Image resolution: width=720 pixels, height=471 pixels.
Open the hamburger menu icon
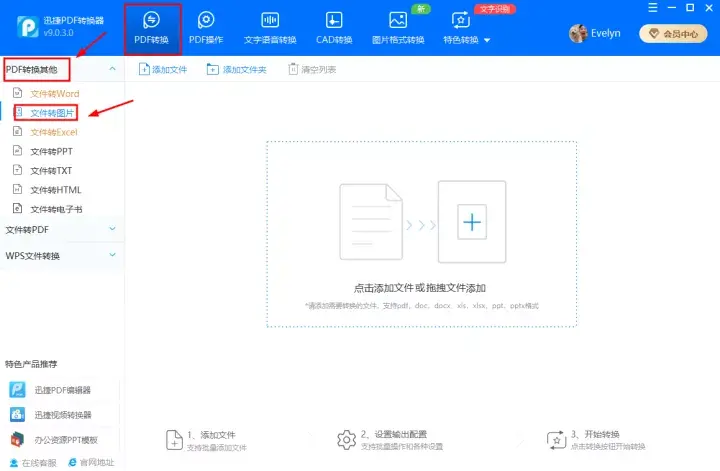(x=652, y=8)
